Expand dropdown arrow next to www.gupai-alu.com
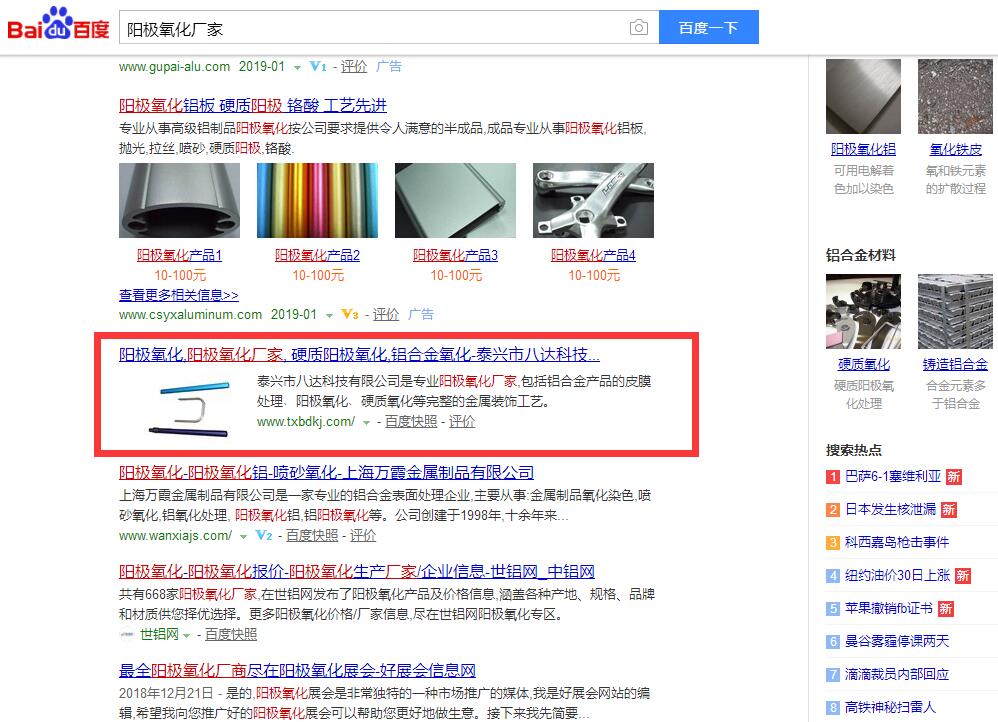998x722 pixels. click(297, 67)
